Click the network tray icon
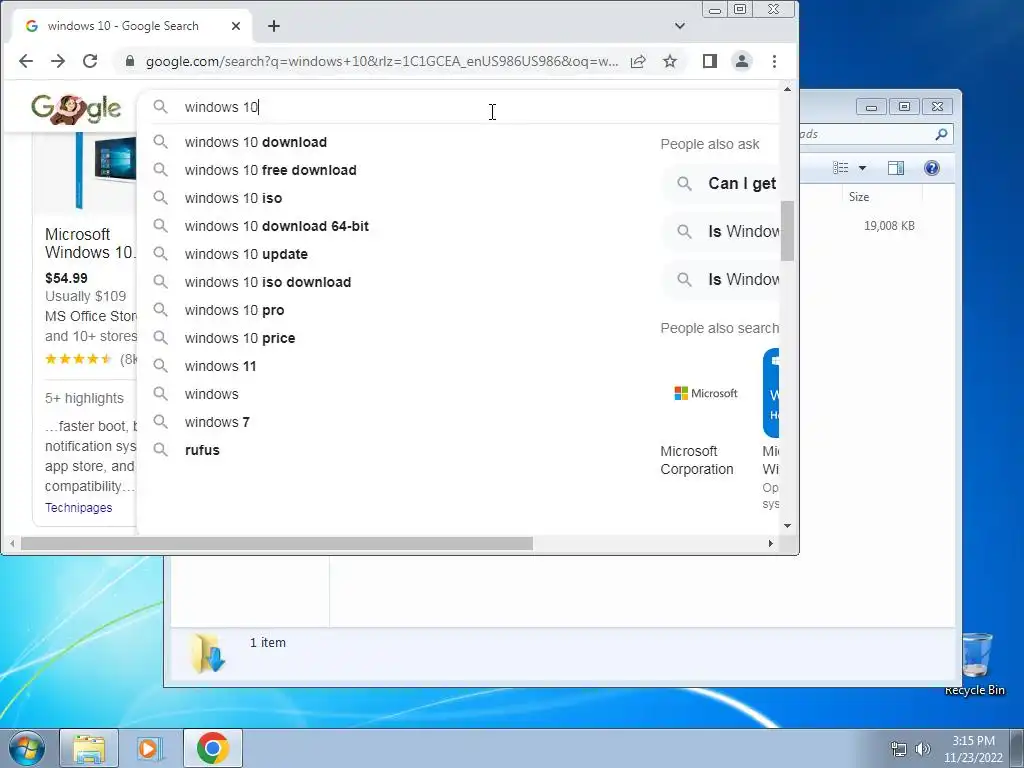Viewport: 1024px width, 768px height. tap(899, 749)
